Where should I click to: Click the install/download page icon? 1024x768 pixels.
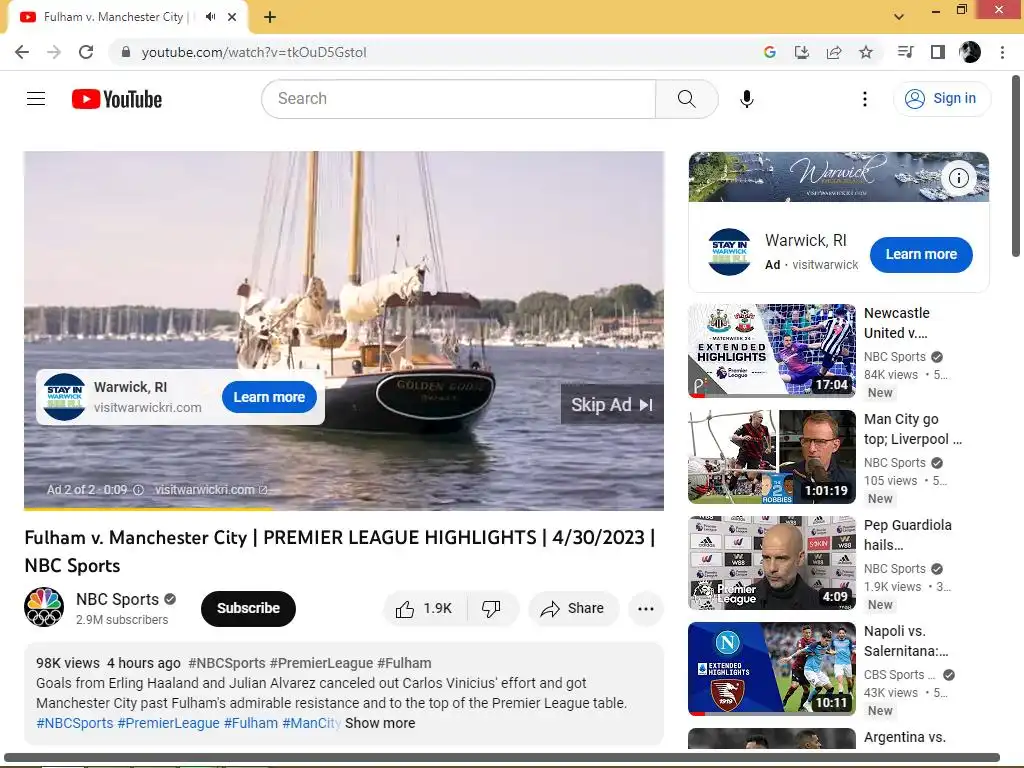point(802,52)
